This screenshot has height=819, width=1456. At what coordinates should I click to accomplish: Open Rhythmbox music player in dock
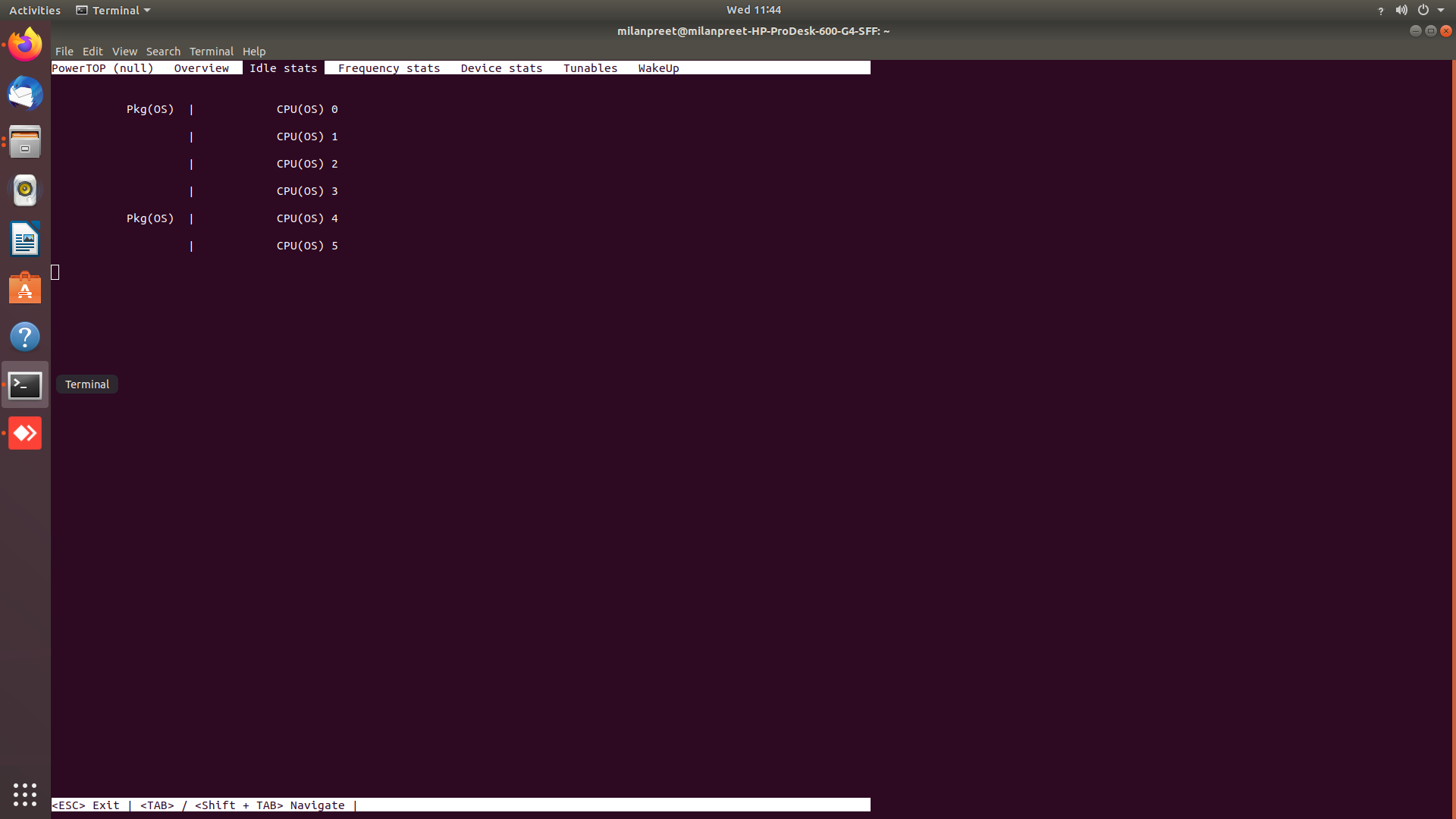[25, 190]
